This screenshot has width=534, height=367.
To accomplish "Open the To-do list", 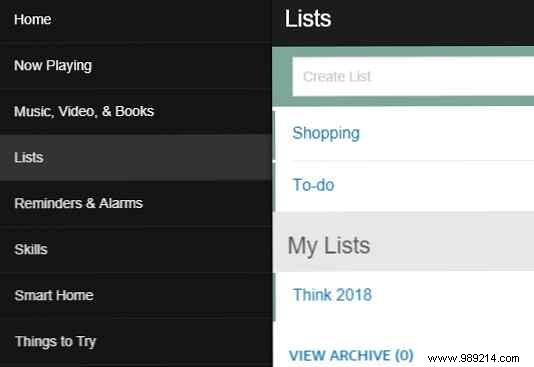I will click(313, 185).
